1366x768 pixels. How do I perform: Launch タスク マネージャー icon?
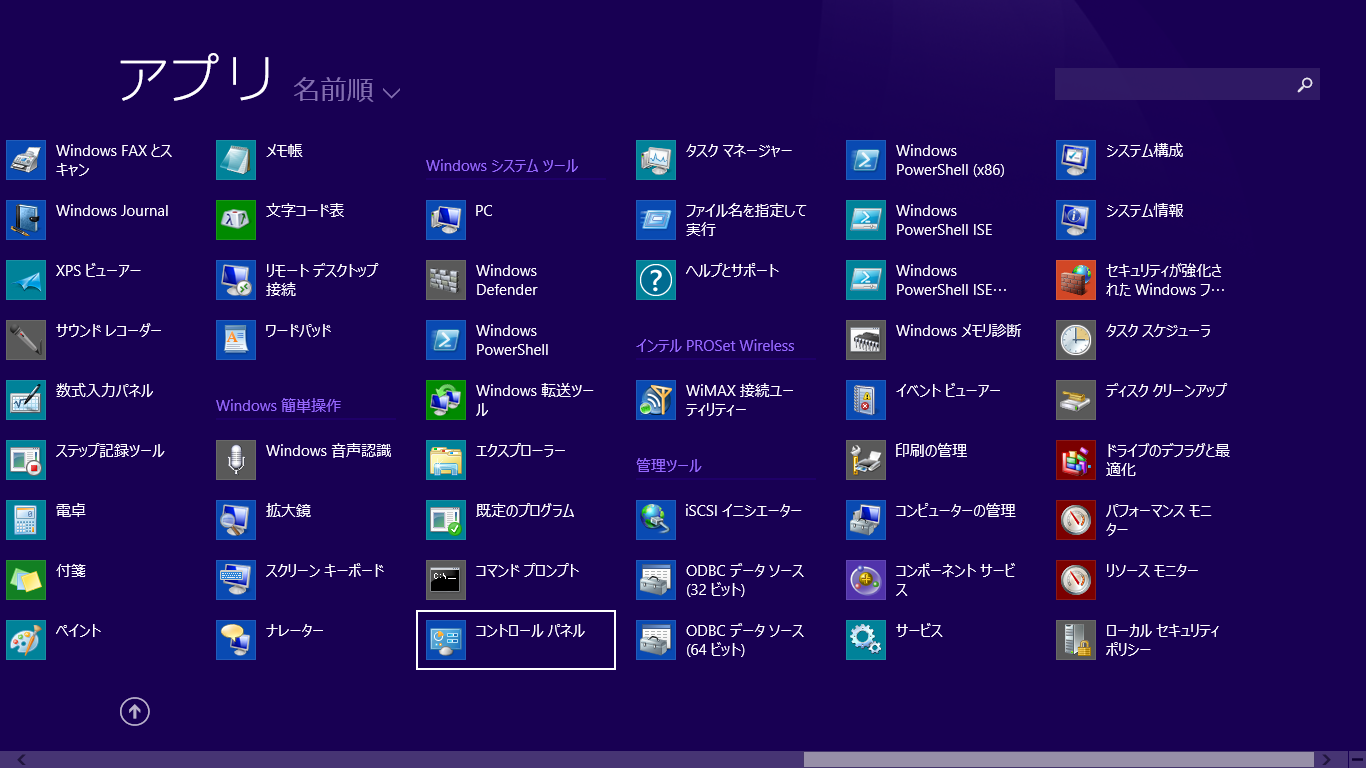tap(656, 160)
